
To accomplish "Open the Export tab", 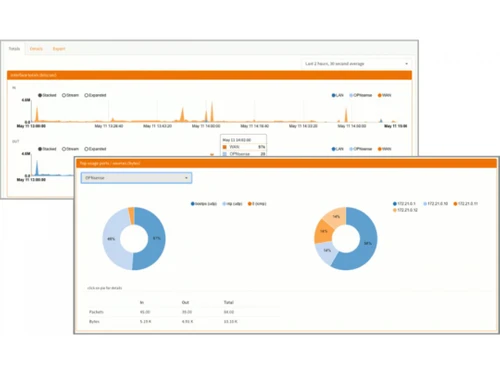I will (59, 49).
